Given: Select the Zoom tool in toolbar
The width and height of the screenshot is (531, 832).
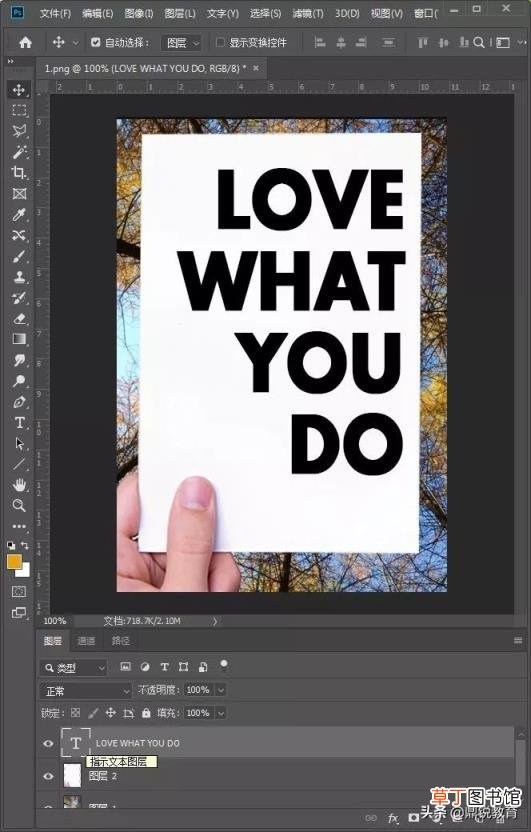Looking at the screenshot, I should pyautogui.click(x=19, y=505).
